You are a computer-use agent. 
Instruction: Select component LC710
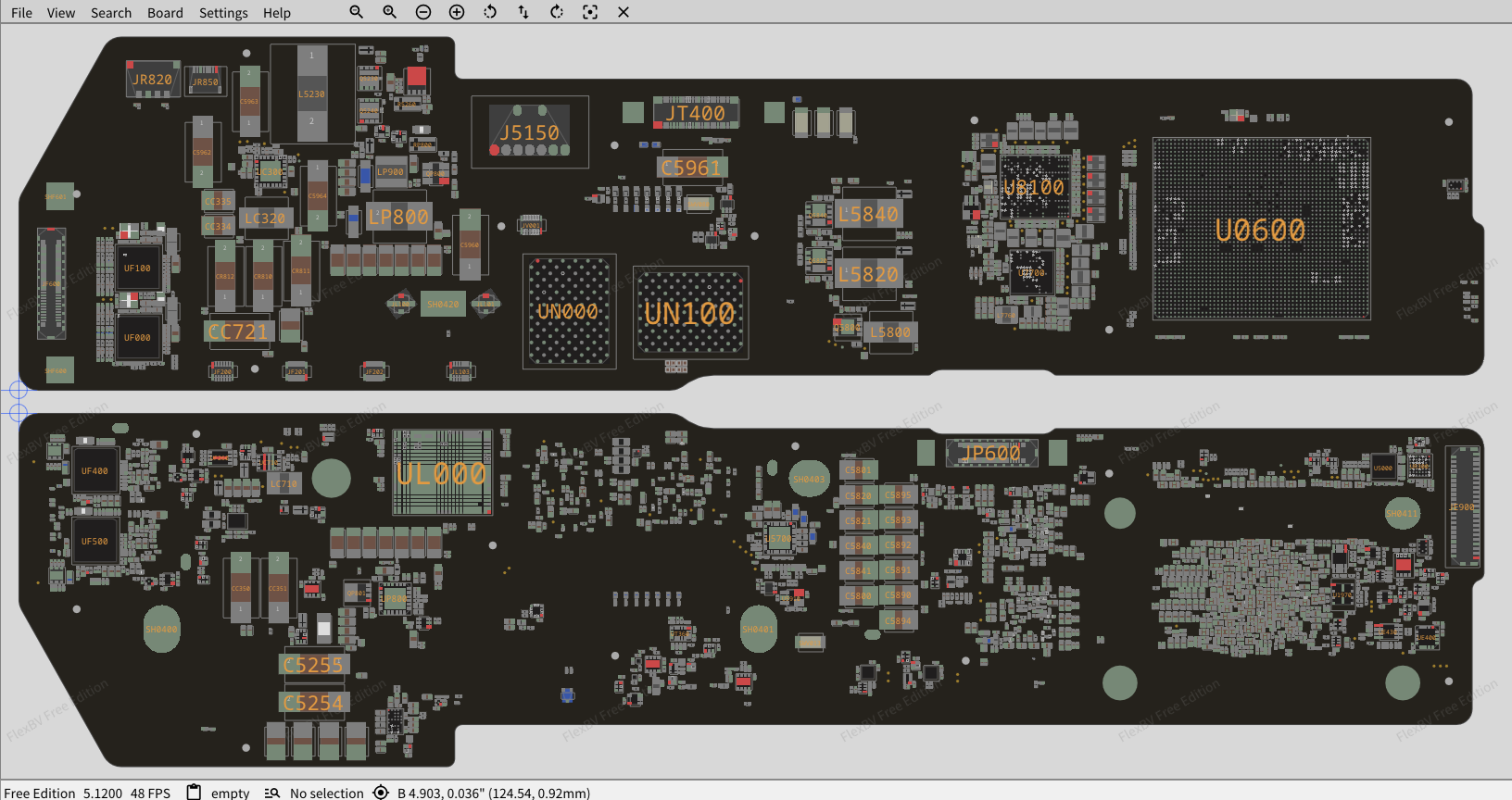click(x=283, y=484)
